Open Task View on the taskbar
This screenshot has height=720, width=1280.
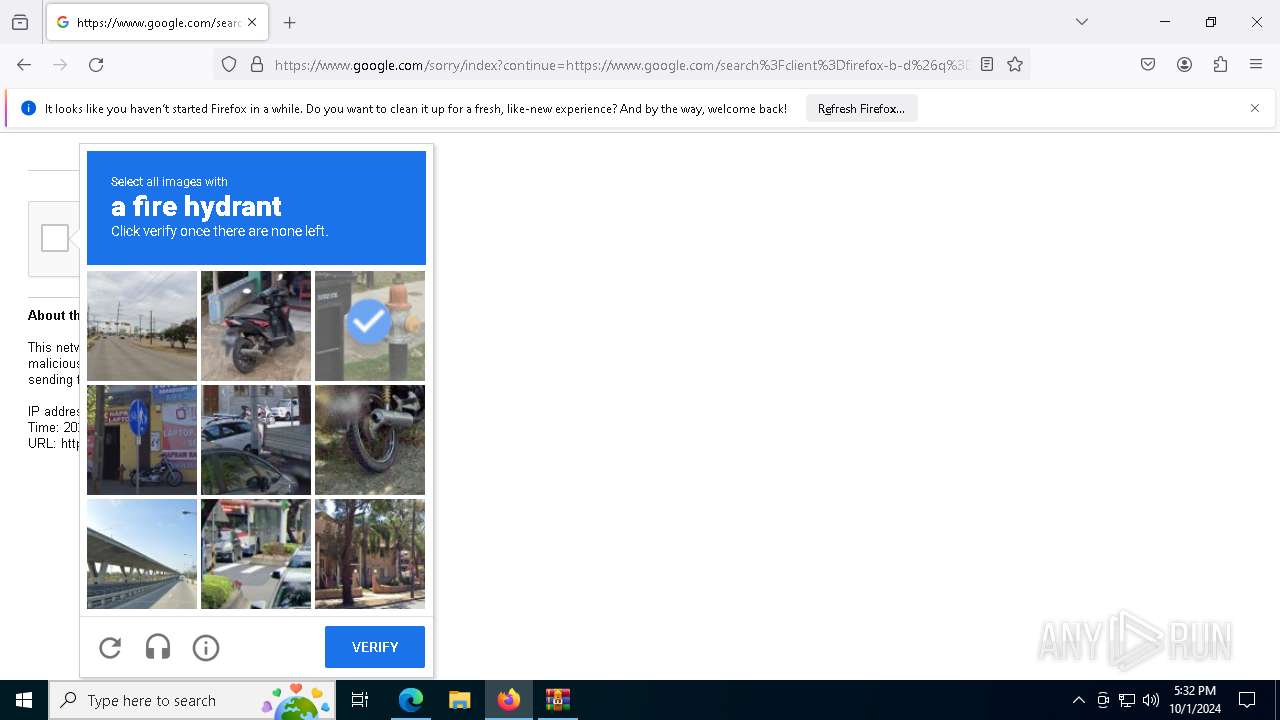(x=360, y=700)
